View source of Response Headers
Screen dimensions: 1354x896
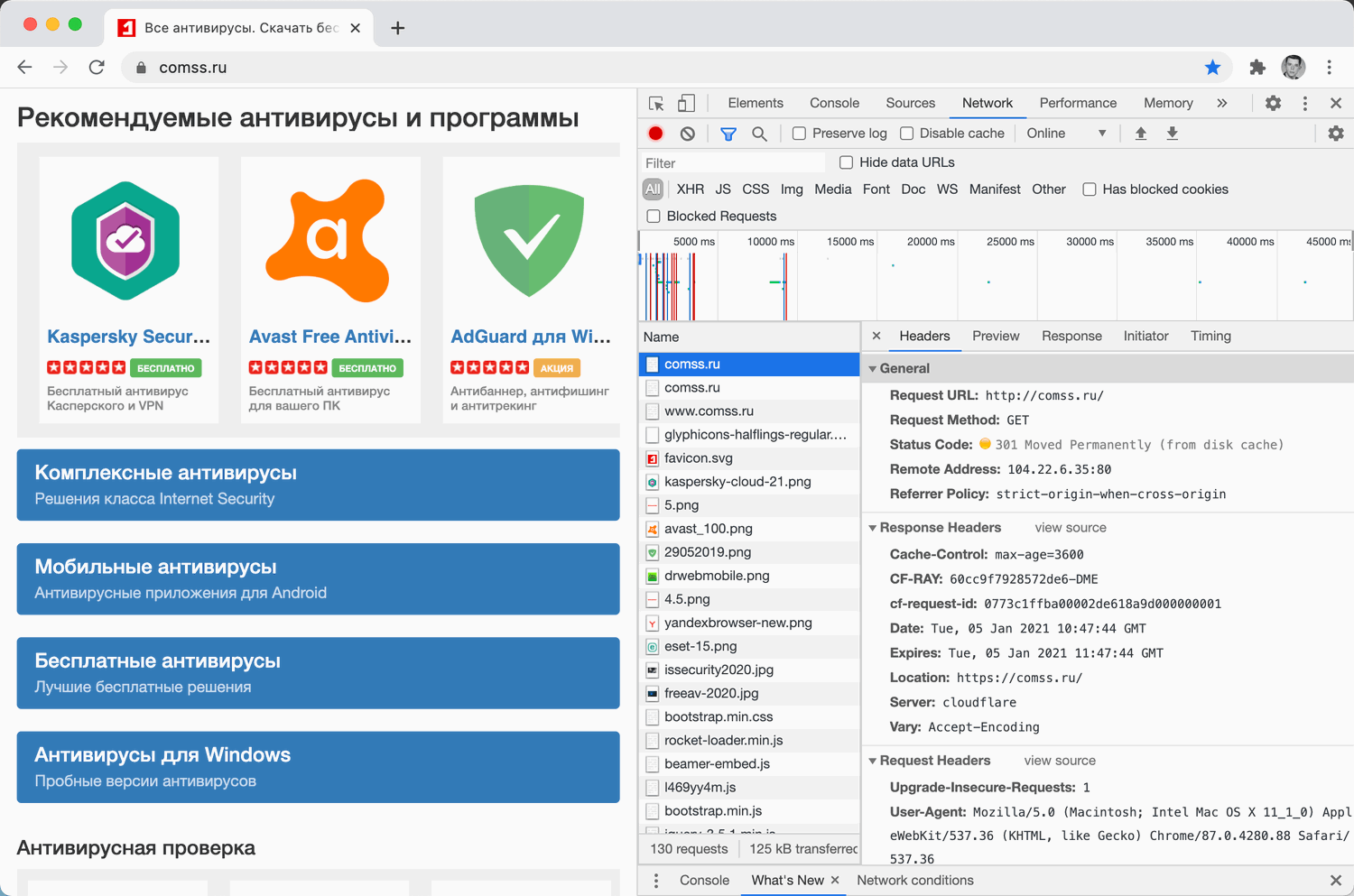1071,528
